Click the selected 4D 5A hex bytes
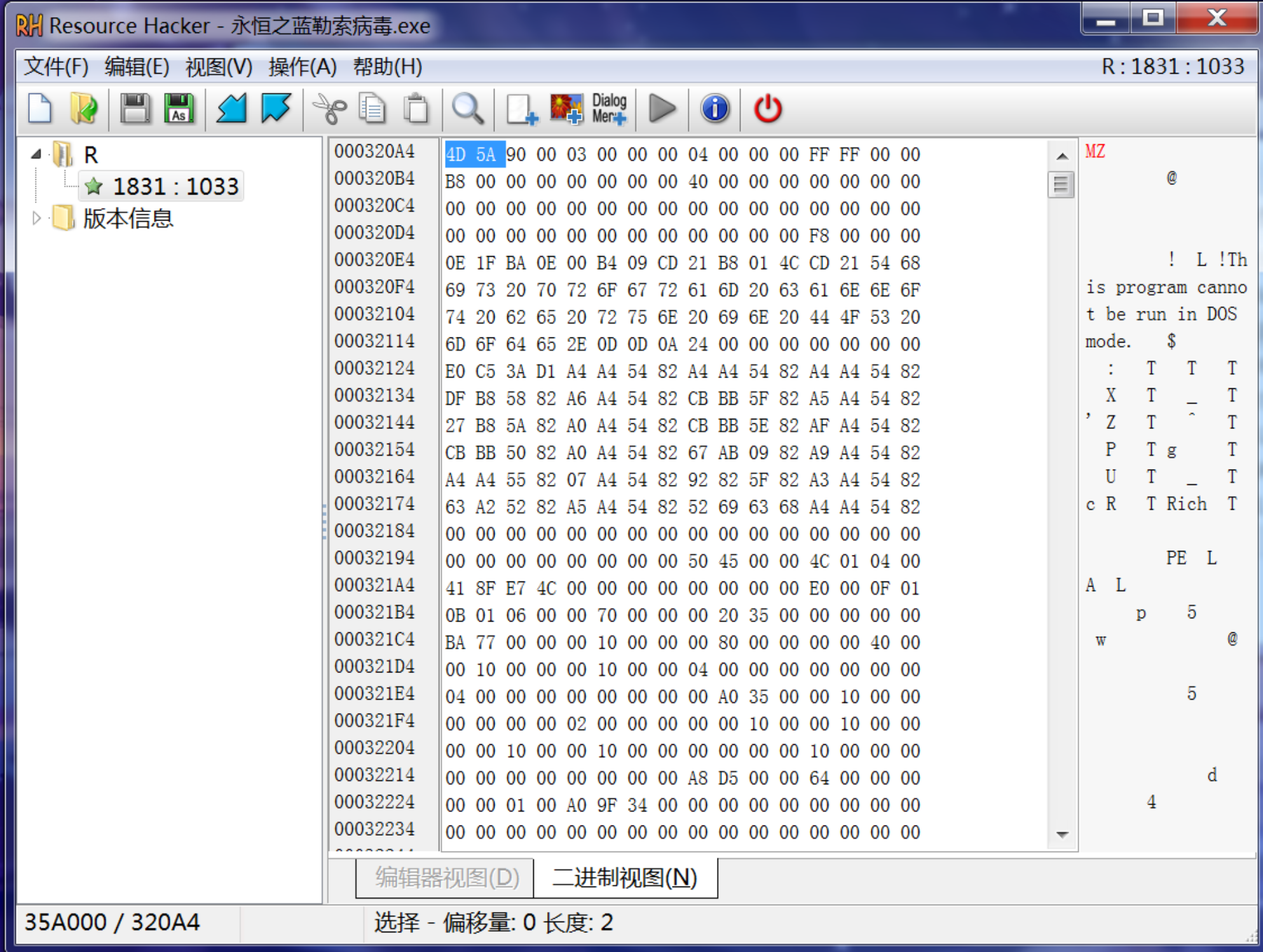The height and width of the screenshot is (952, 1263). point(474,154)
